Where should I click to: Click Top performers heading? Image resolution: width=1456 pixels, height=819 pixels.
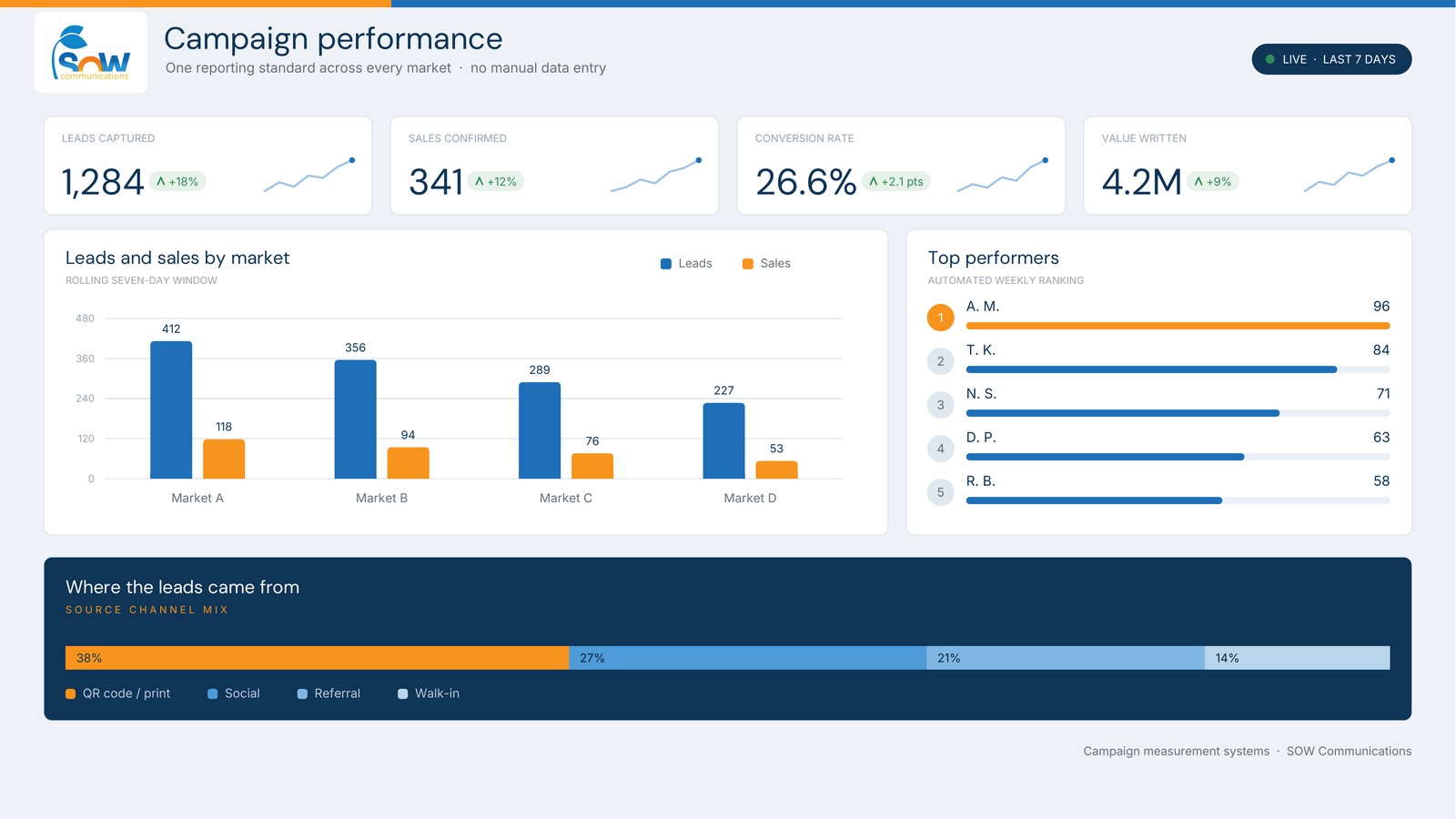point(994,258)
